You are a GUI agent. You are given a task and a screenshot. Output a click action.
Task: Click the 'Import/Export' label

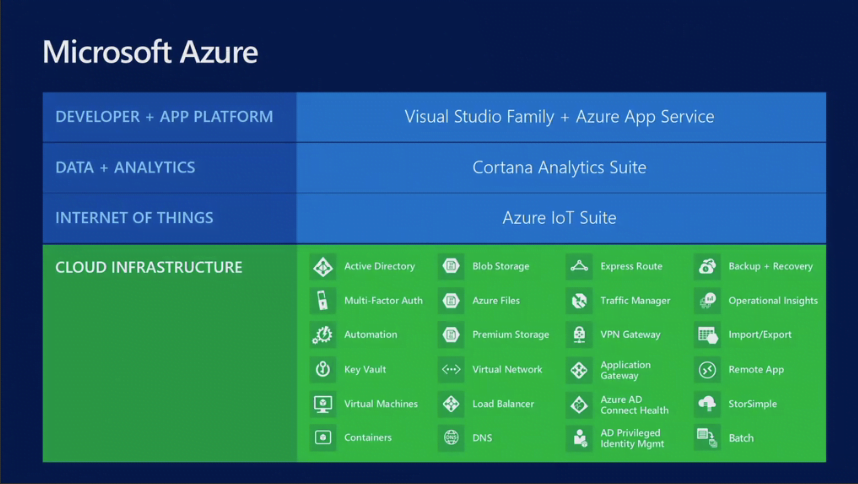coord(760,334)
